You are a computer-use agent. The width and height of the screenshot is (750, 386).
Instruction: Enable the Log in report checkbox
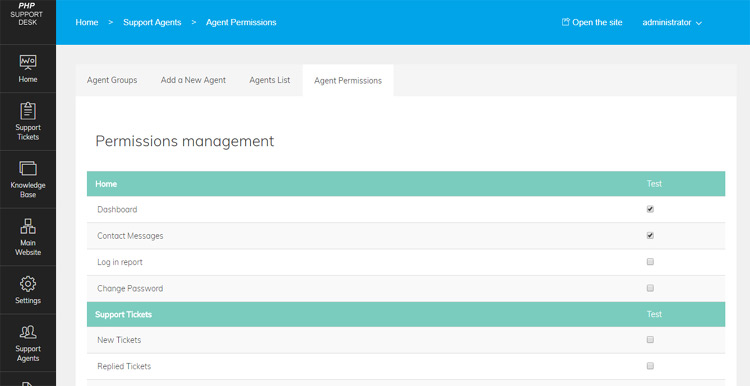[x=650, y=262]
